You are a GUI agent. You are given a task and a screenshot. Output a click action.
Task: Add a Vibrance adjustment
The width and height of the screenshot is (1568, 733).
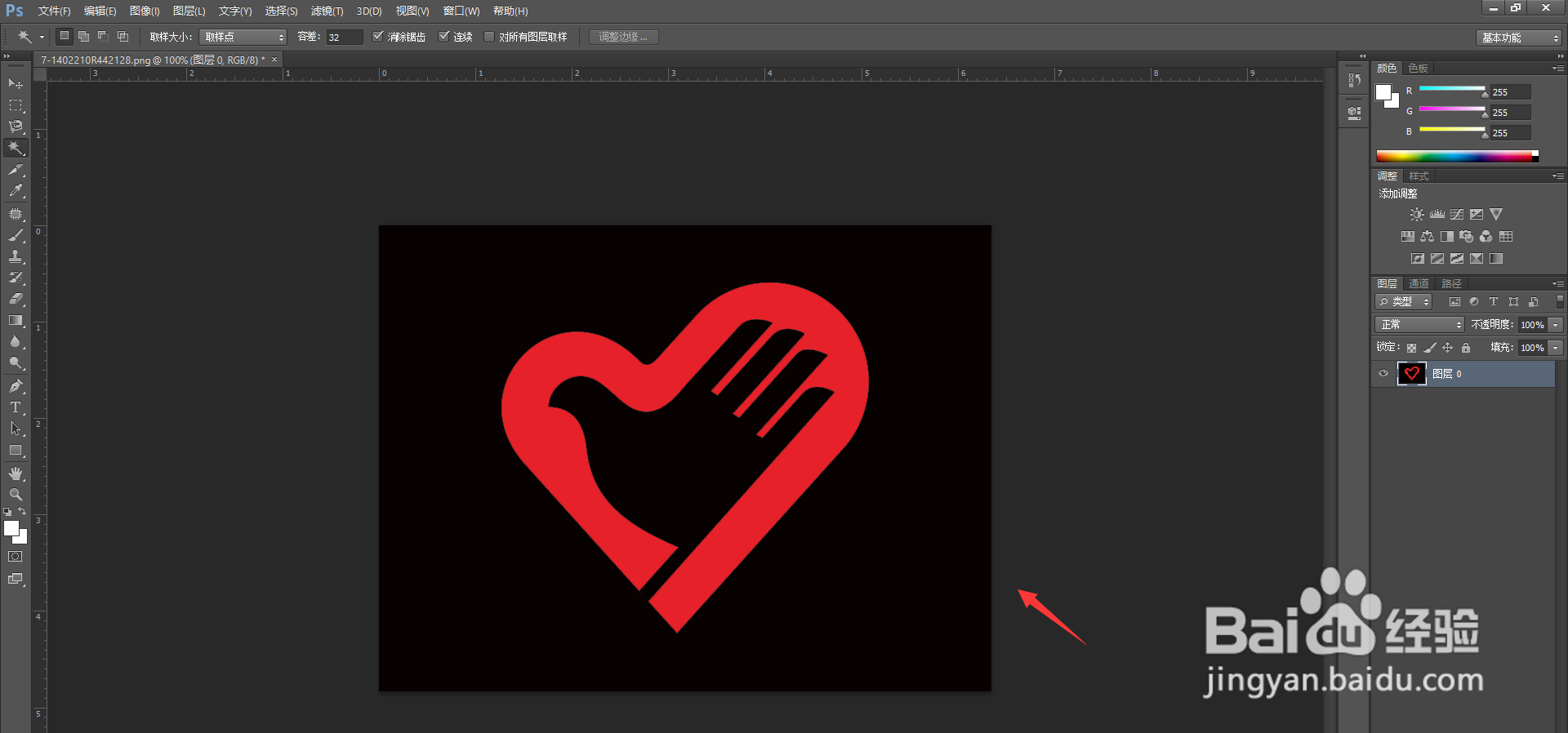tap(1496, 215)
